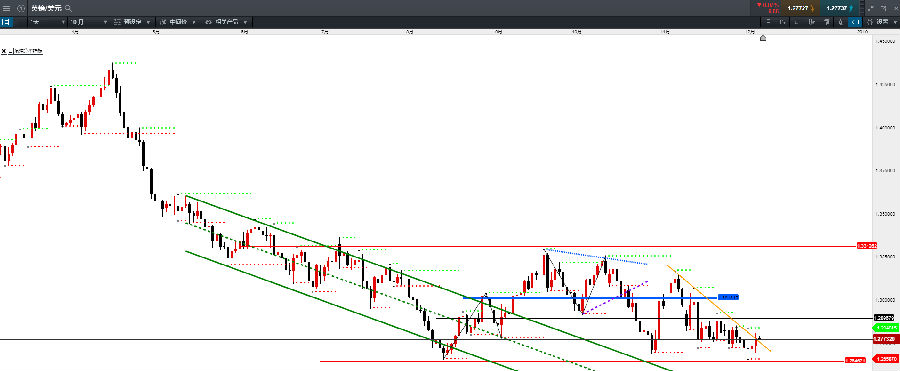Click the blue price label on the blue line
This screenshot has width=900, height=371.
[x=728, y=297]
